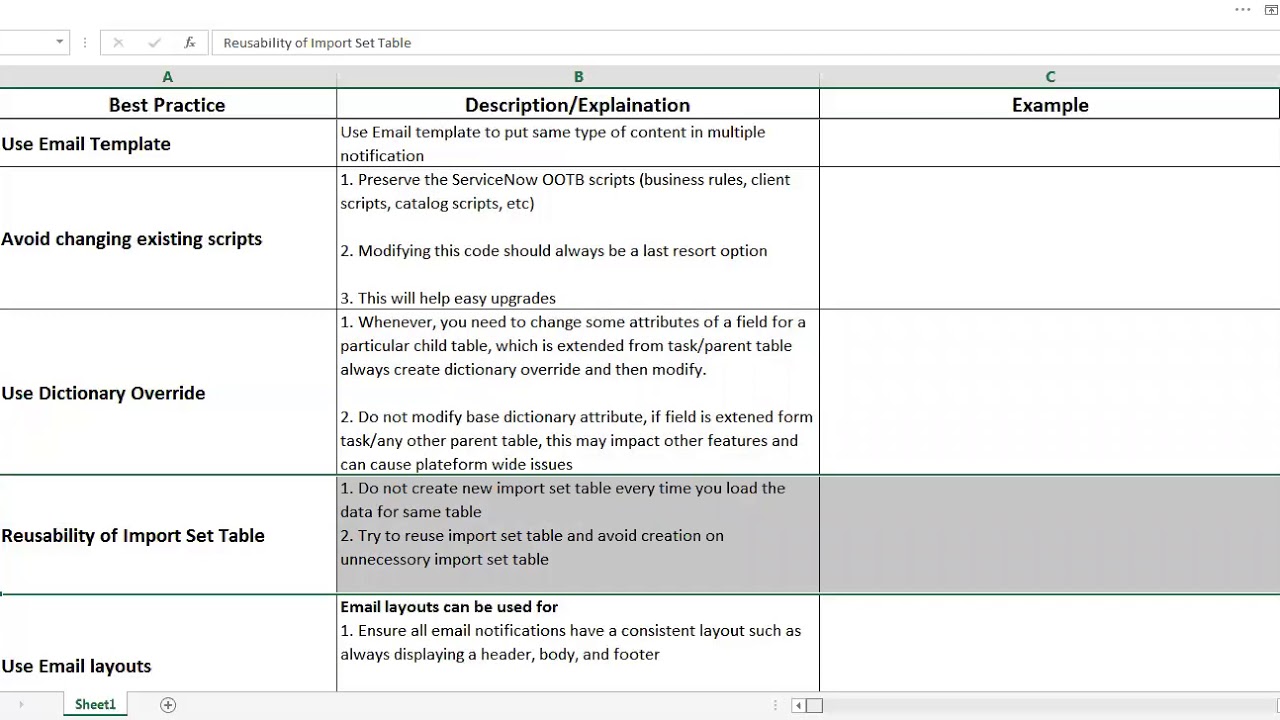This screenshot has width=1280, height=720.
Task: Add a new worksheet with the plus button
Action: point(167,704)
